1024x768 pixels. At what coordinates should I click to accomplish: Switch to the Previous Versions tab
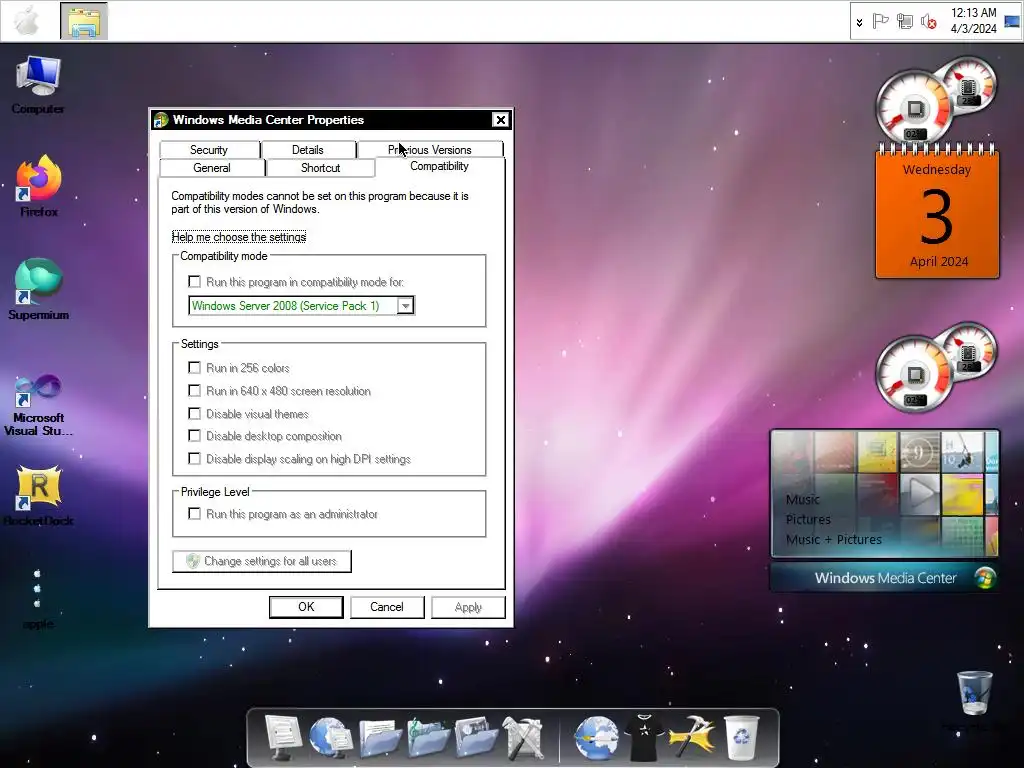point(430,150)
